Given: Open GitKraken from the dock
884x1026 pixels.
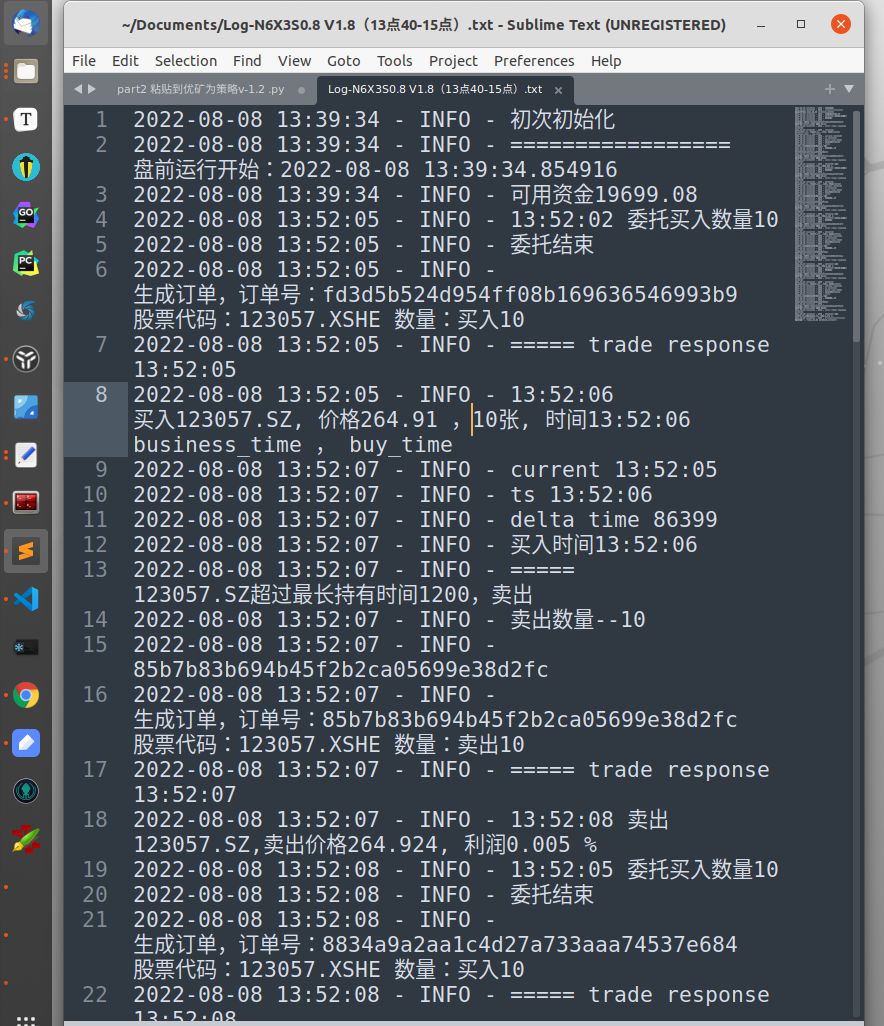Looking at the screenshot, I should click(x=26, y=790).
